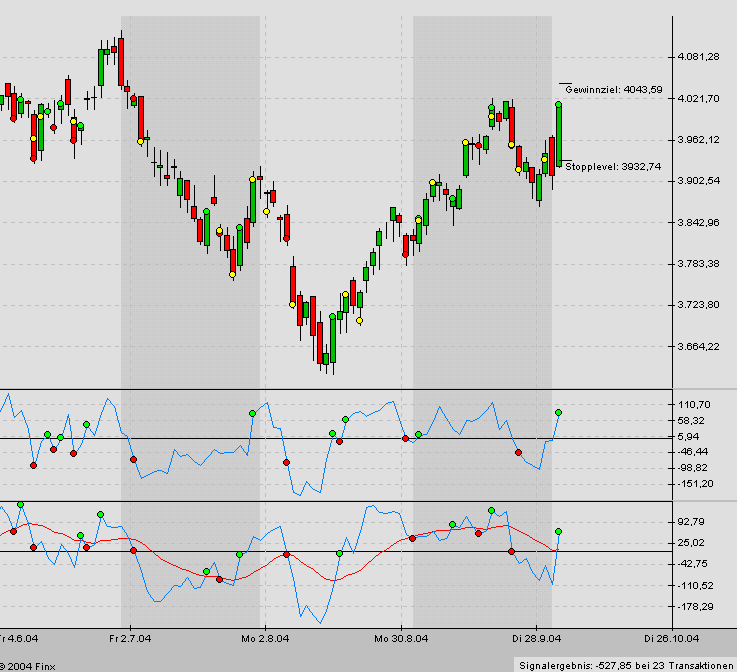The width and height of the screenshot is (737, 672).
Task: Click green signal dot ending lower oscillator
Action: [x=558, y=532]
